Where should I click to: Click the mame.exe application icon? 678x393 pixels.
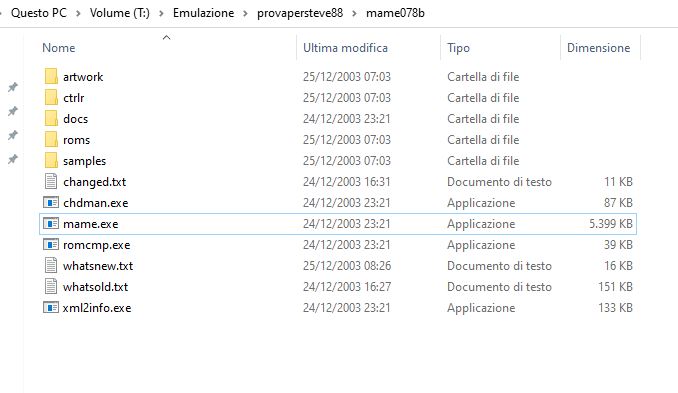[x=51, y=224]
